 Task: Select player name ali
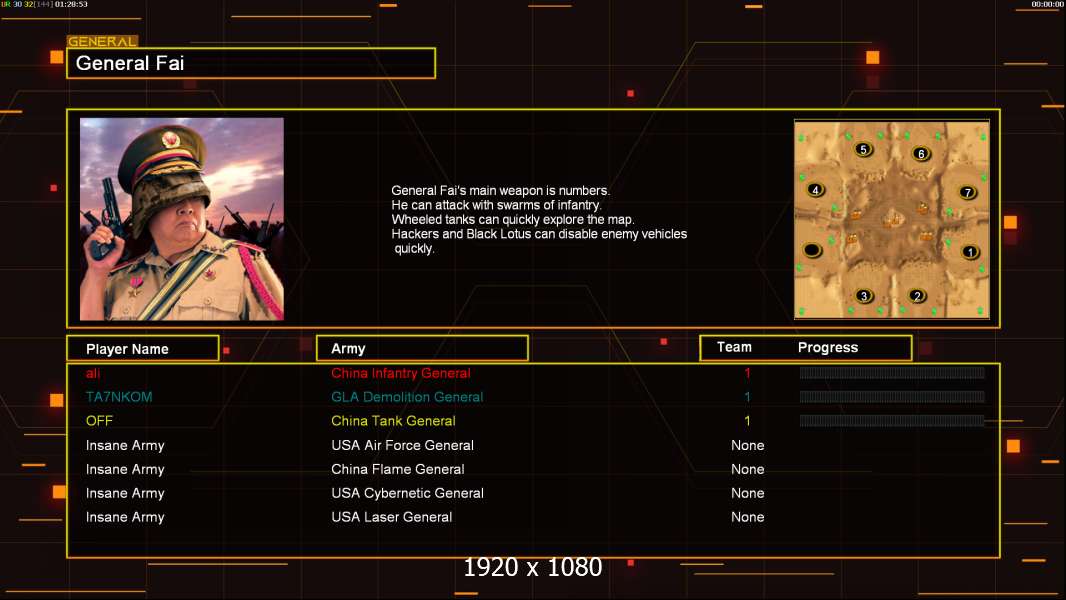(x=92, y=373)
